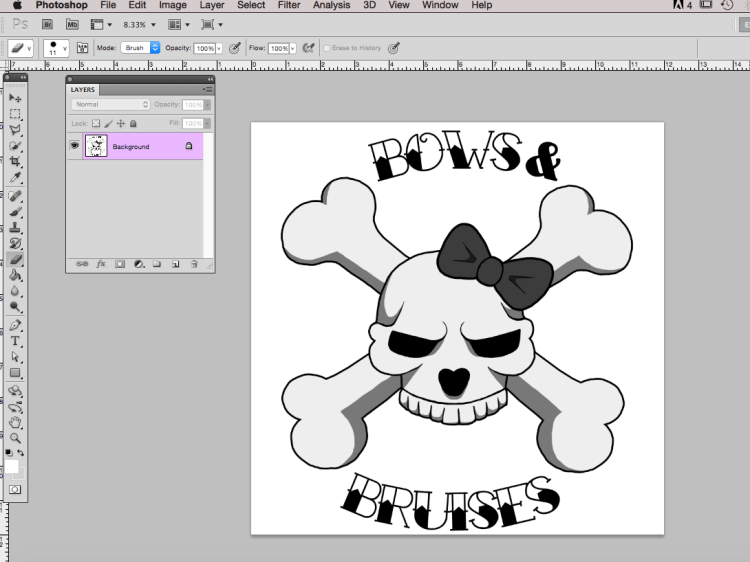Open the Image menu
Viewport: 750px width, 562px height.
coord(173,5)
